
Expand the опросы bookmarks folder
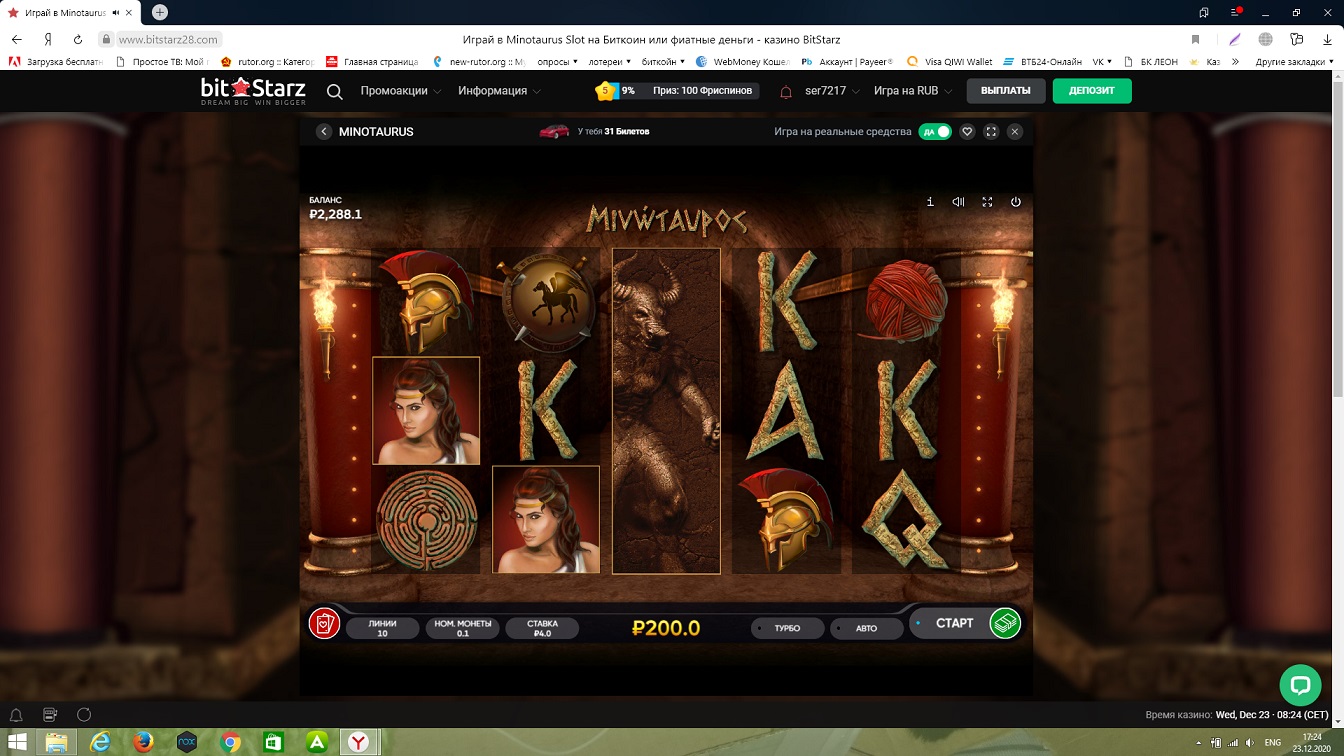[x=558, y=62]
